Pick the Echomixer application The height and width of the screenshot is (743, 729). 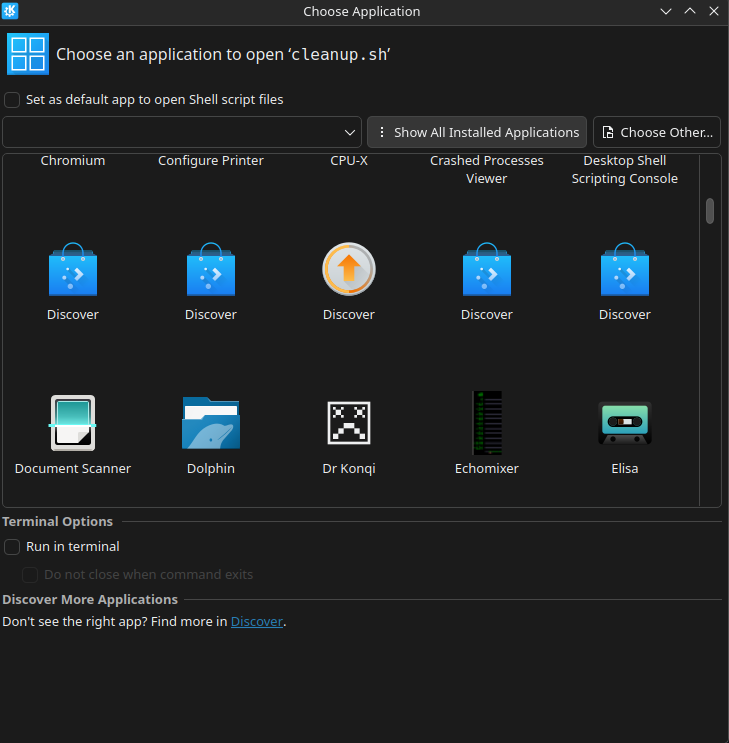487,423
